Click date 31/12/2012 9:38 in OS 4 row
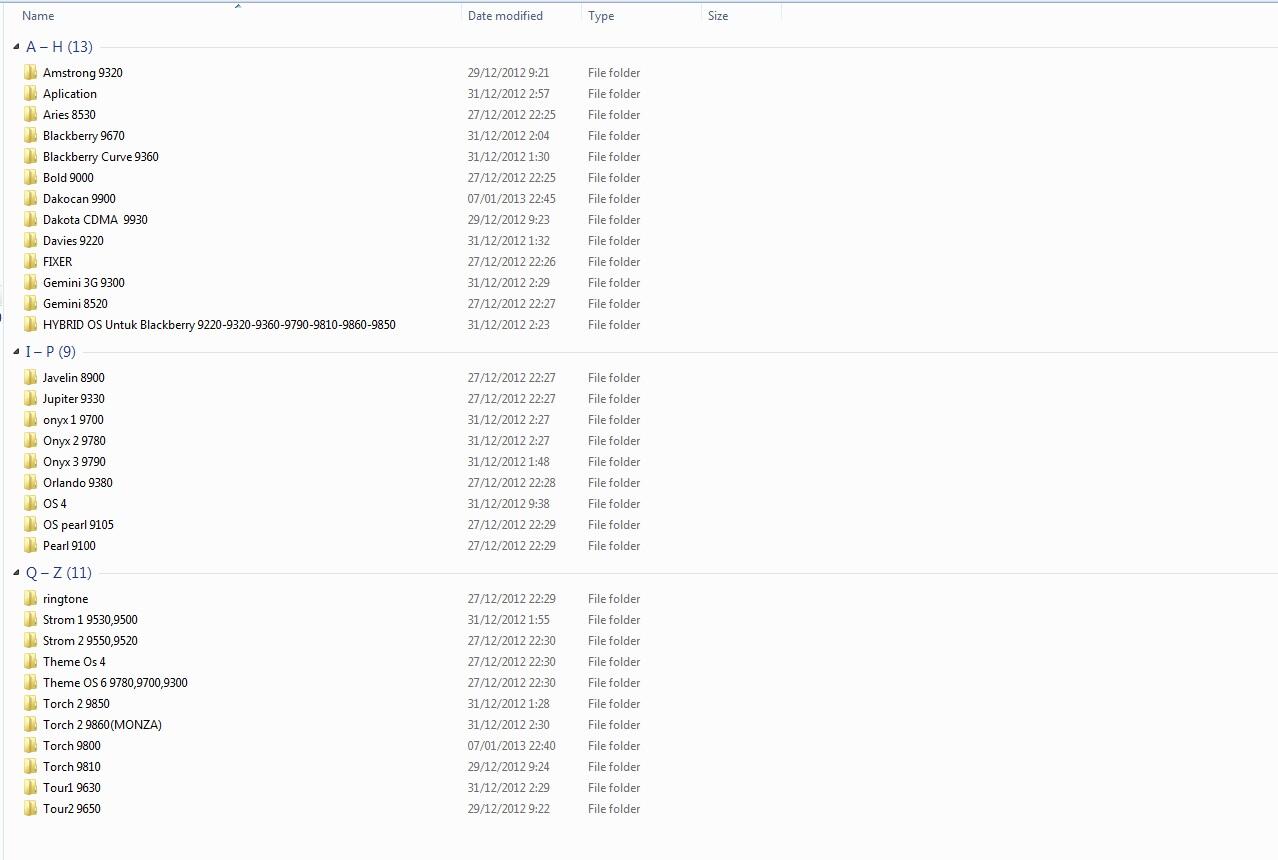 pos(509,504)
